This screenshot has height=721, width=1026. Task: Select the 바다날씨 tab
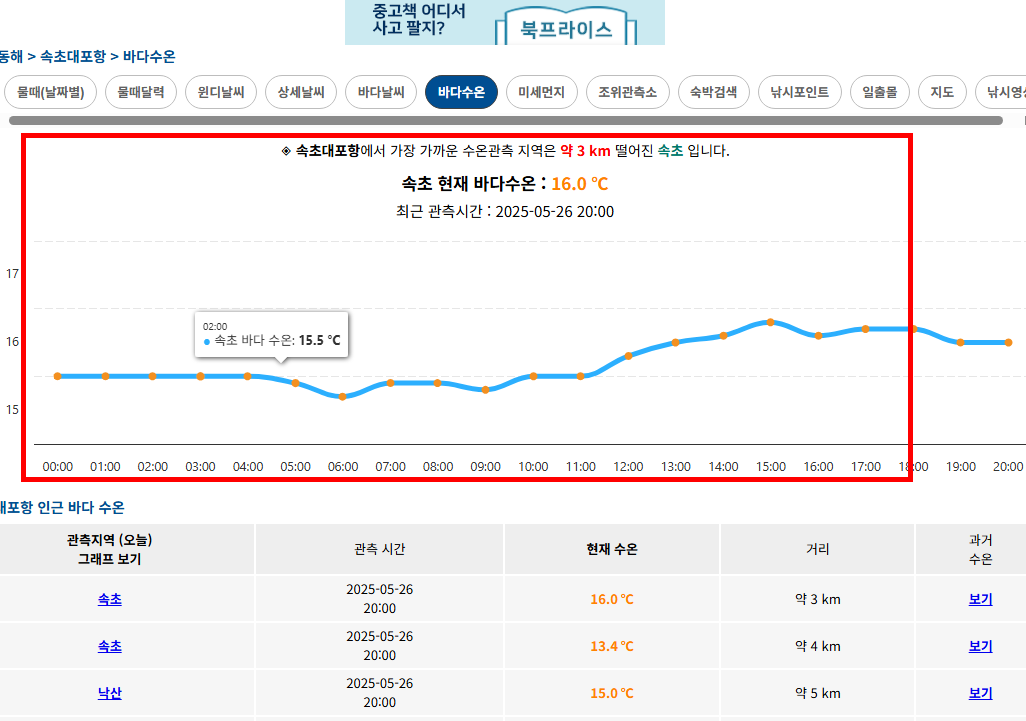[381, 92]
